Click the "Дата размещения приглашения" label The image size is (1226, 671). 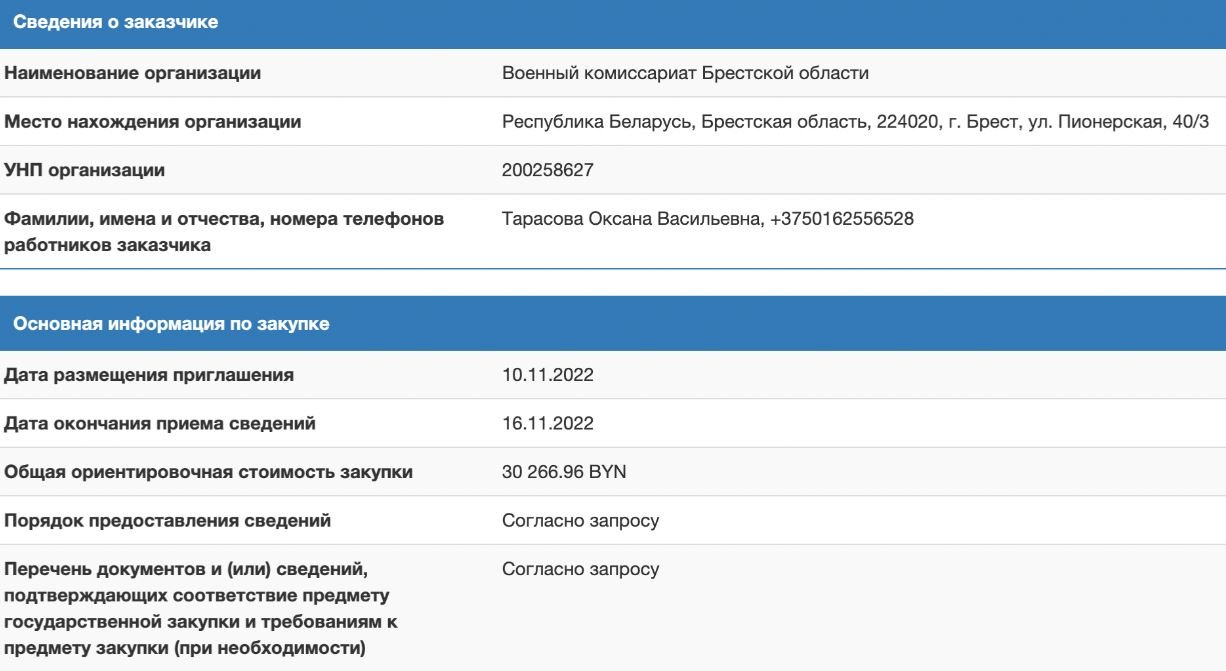pyautogui.click(x=149, y=376)
